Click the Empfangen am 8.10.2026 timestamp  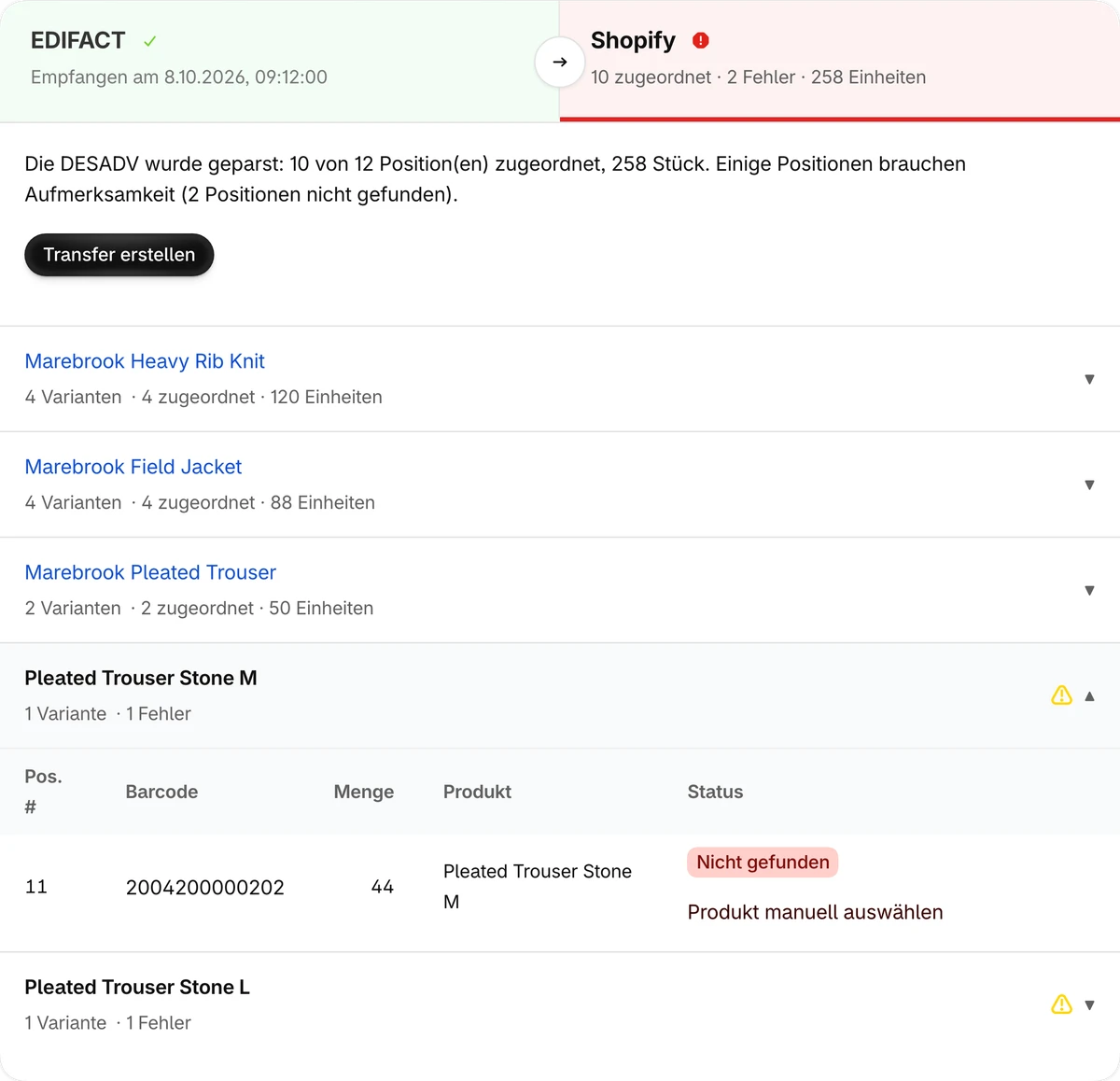(x=179, y=77)
